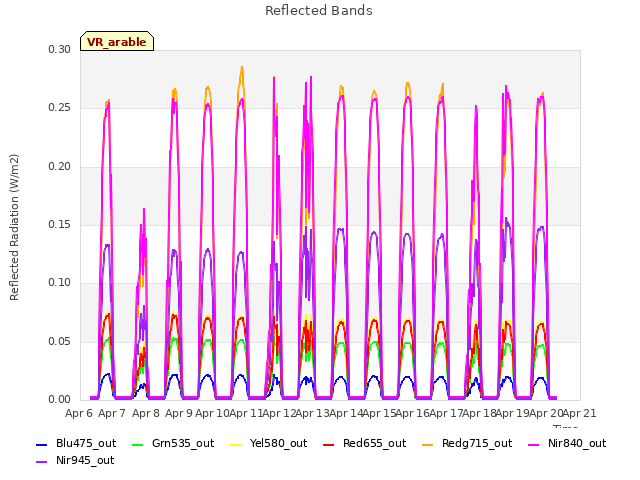Click the Apr 20 x-axis label
Screen dimensions: 640x480
[547, 414]
